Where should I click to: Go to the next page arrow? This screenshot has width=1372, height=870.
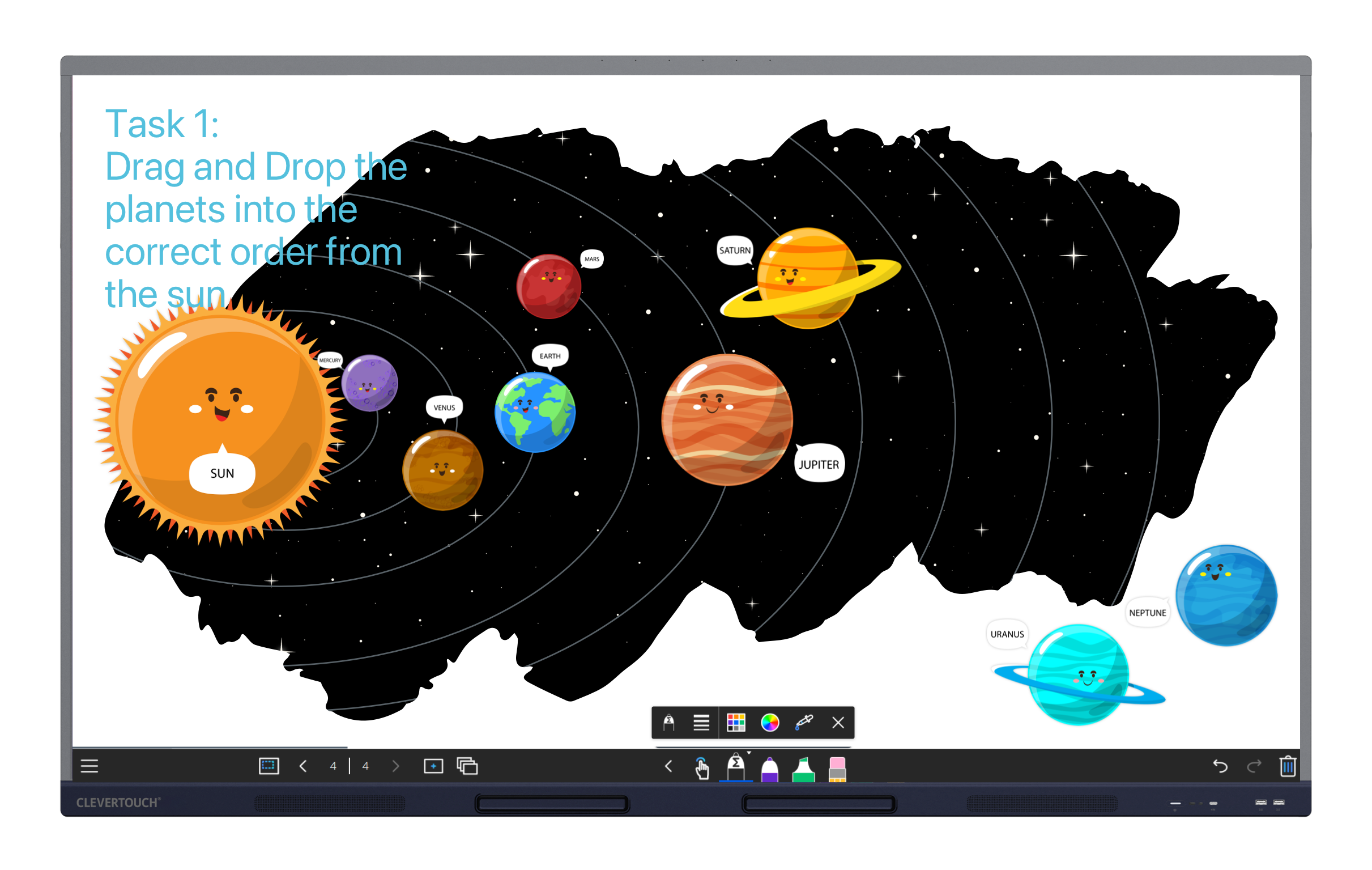[x=395, y=766]
